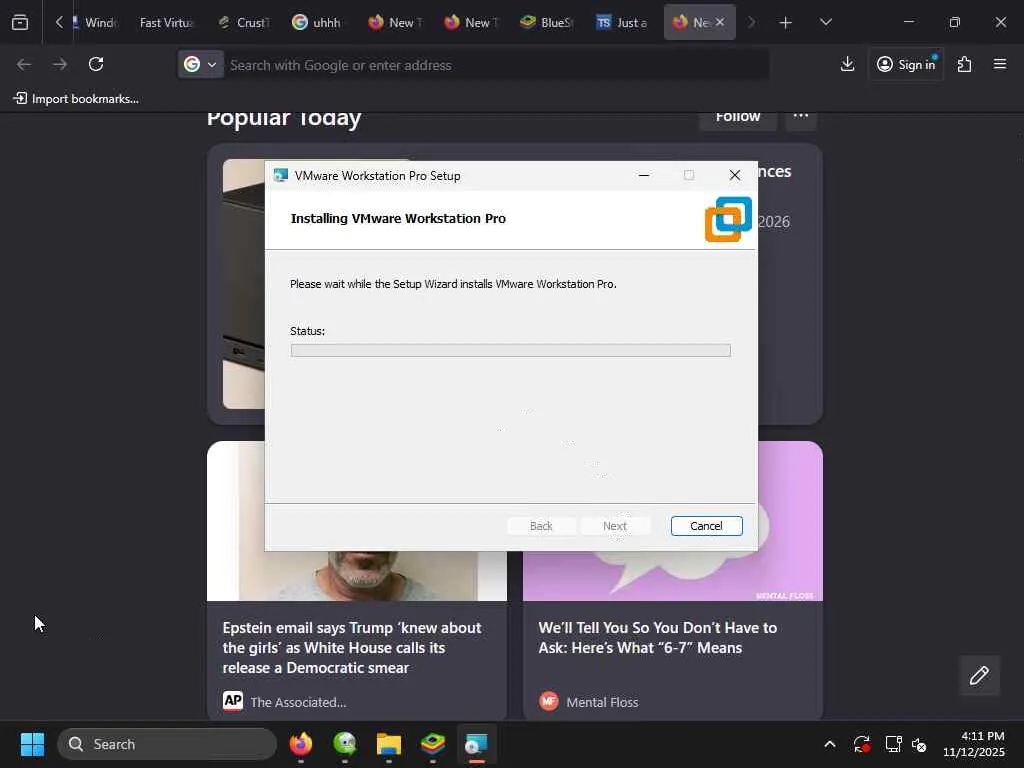Open the Popular Today more options menu
This screenshot has height=768, width=1024.
coord(801,118)
